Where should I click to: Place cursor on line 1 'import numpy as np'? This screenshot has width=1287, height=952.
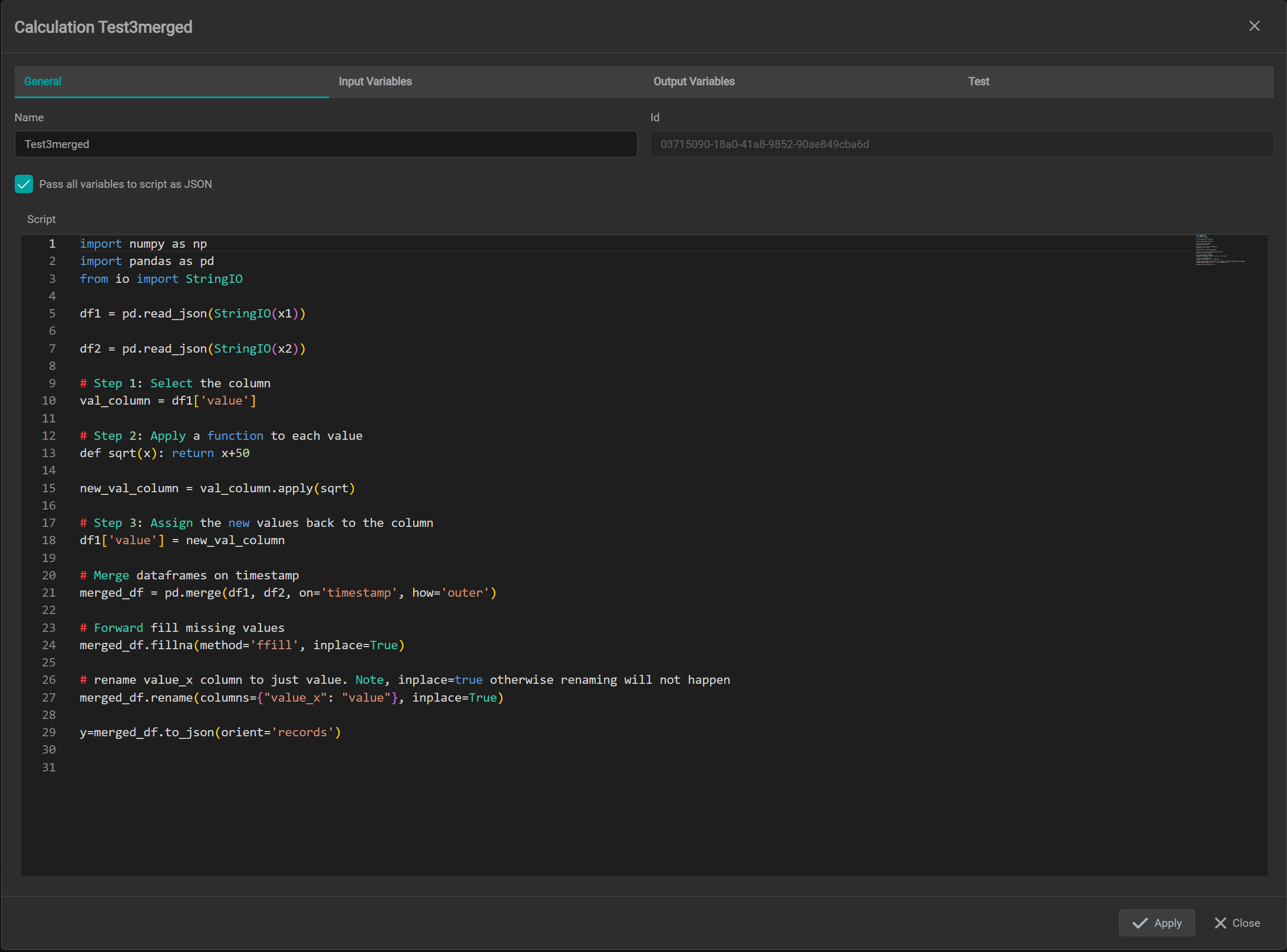pos(143,244)
